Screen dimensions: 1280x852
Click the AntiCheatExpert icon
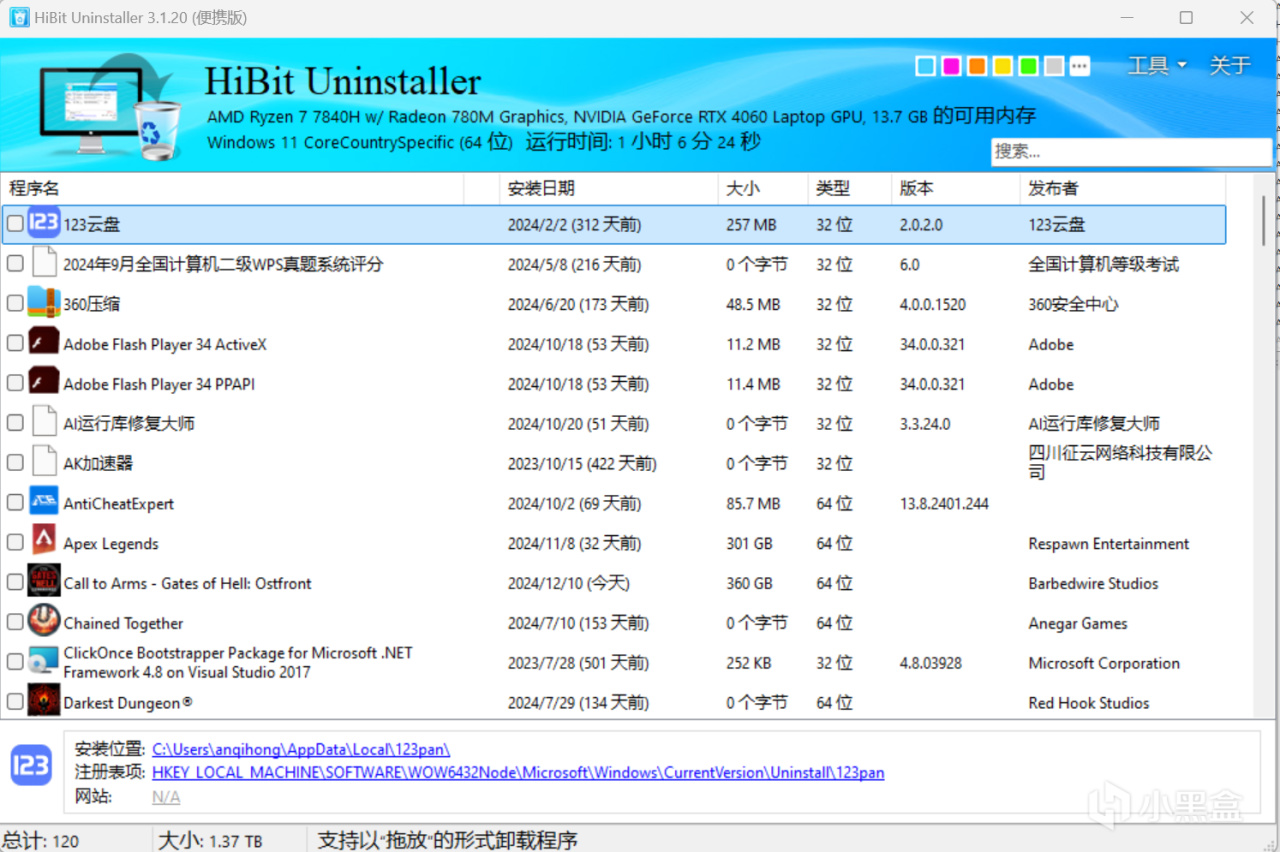pos(44,502)
